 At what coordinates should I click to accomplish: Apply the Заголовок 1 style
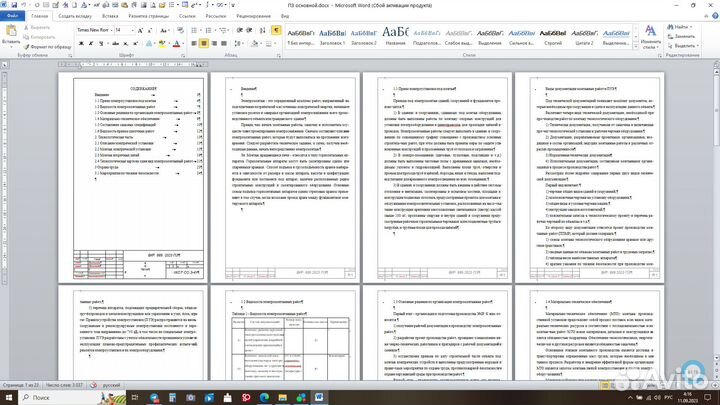click(332, 36)
